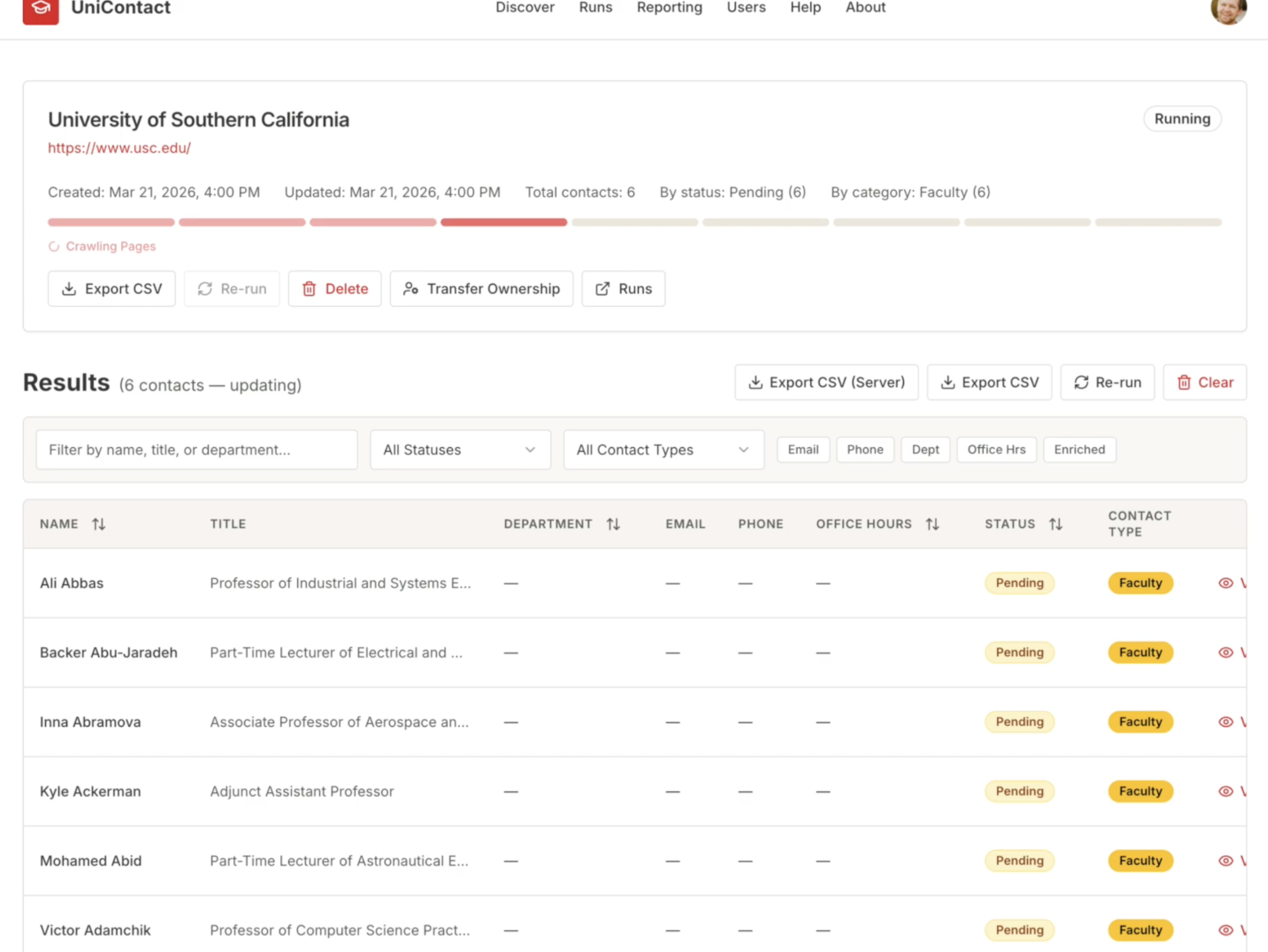
Task: Open Runs for this university
Action: pyautogui.click(x=624, y=289)
